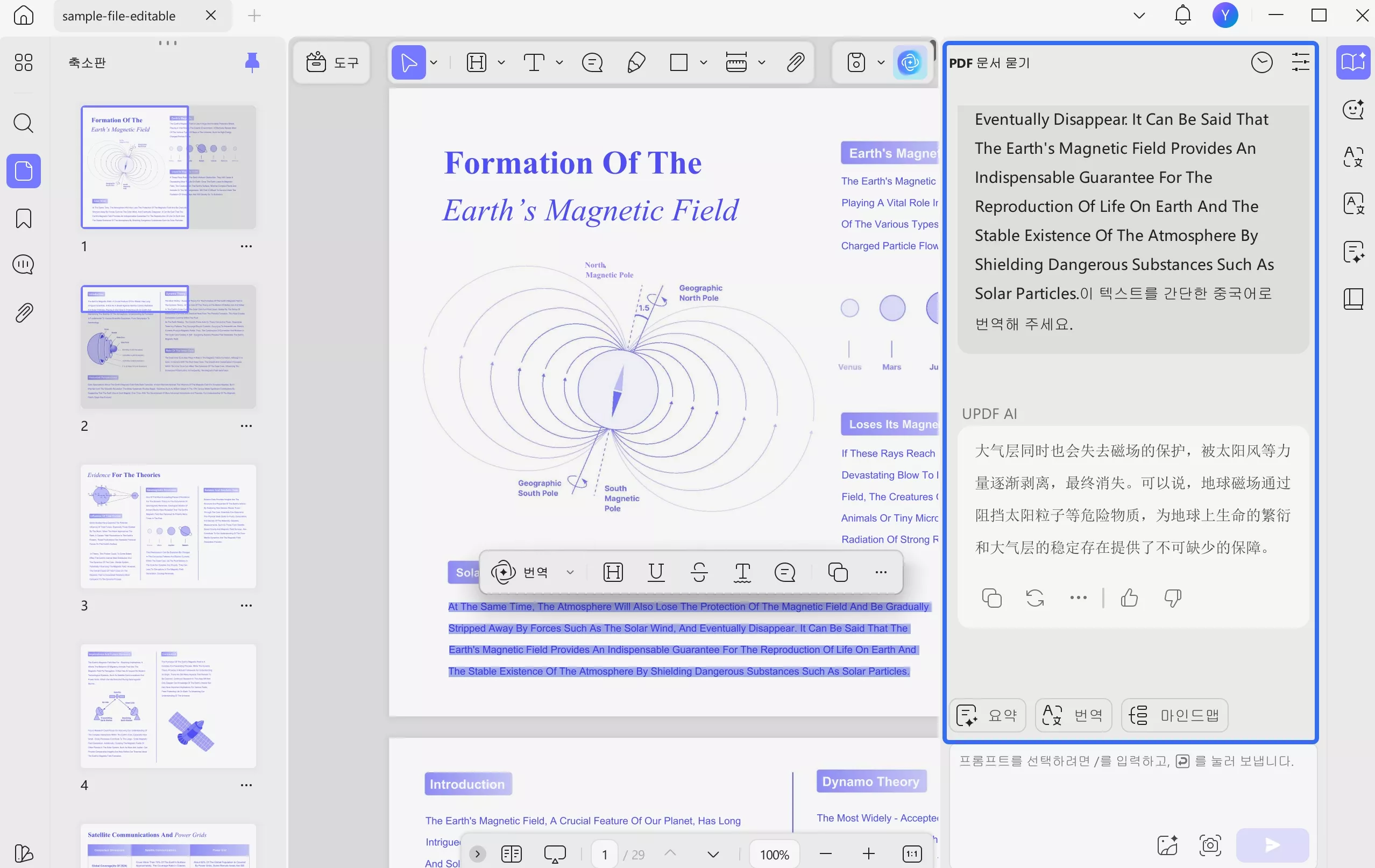
Task: Click the thumbs up icon on AI response
Action: (x=1129, y=597)
